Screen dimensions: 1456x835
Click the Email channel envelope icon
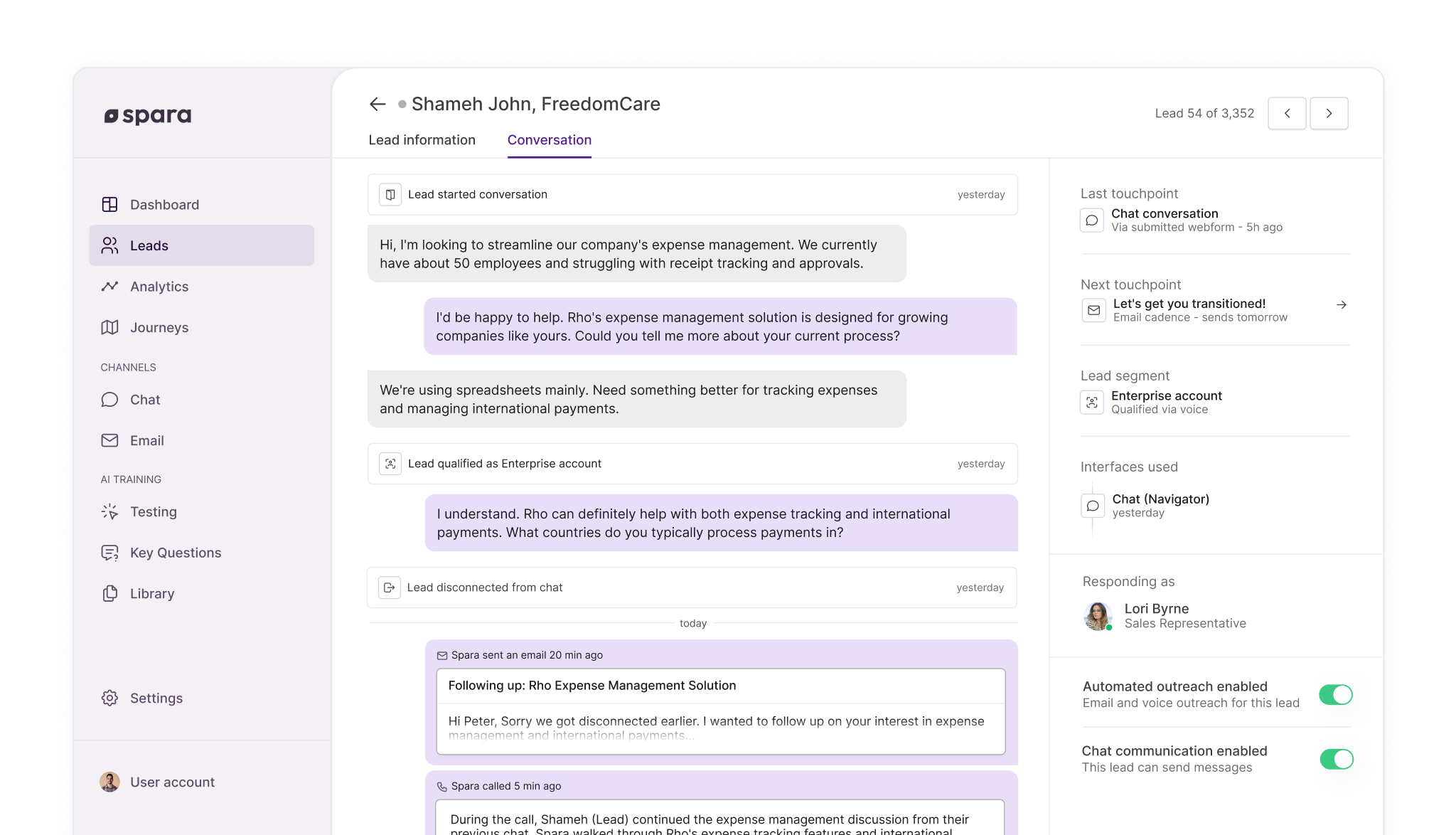coord(109,441)
